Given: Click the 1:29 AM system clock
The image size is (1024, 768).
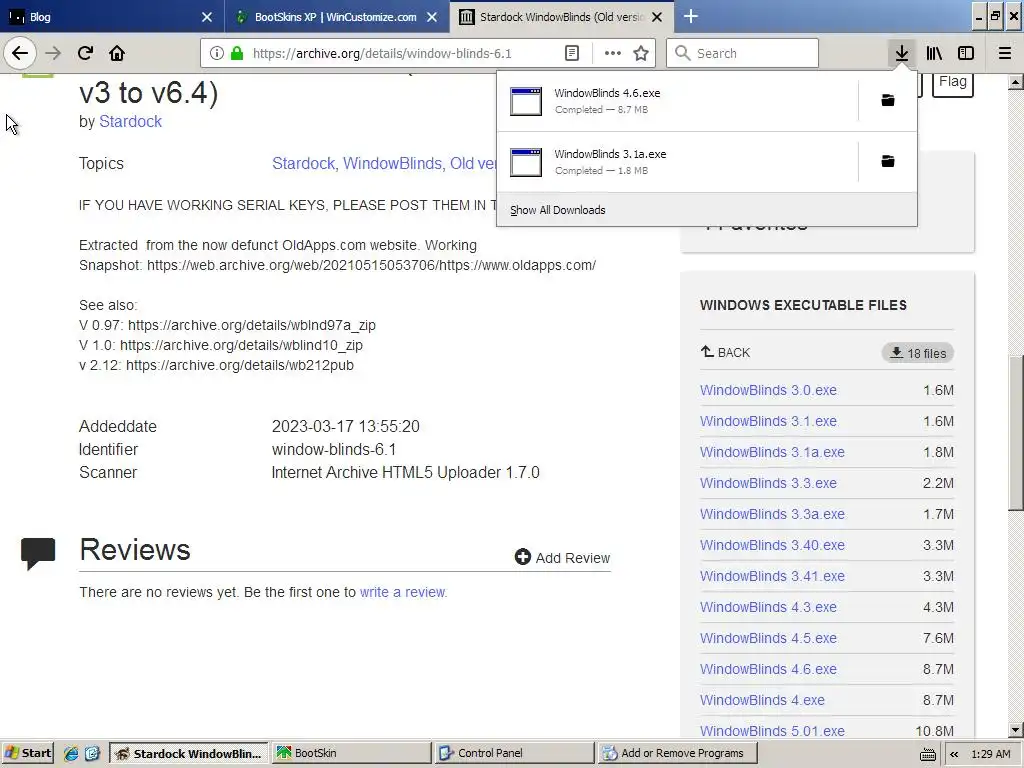Looking at the screenshot, I should tap(991, 754).
